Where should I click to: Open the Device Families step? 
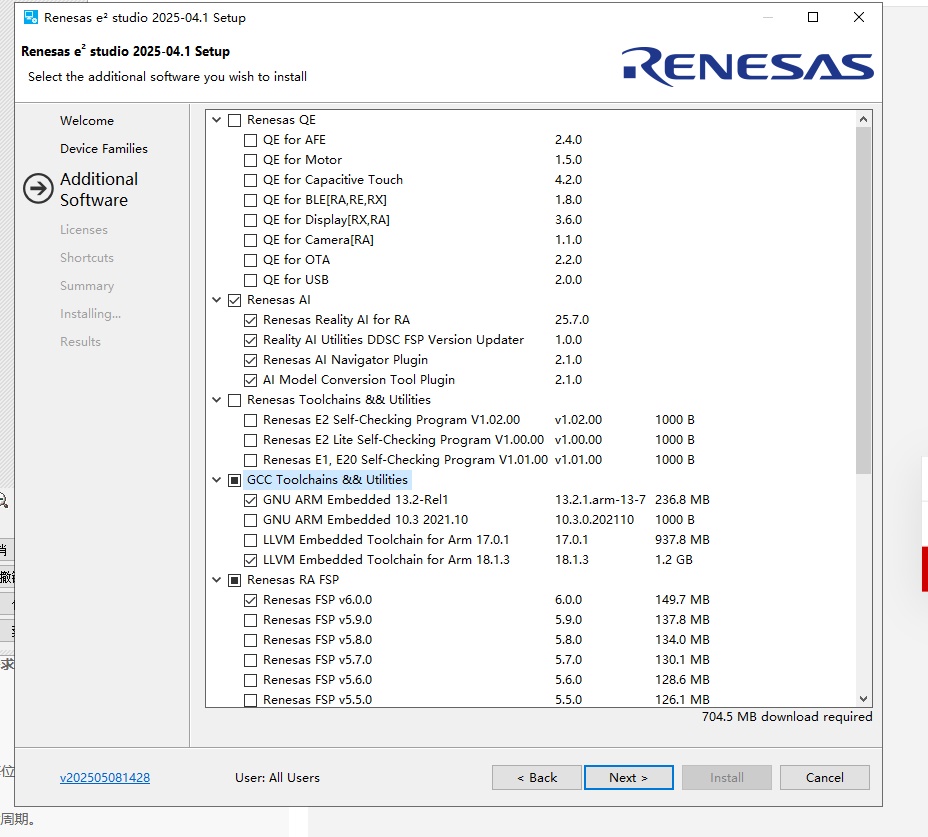[104, 149]
